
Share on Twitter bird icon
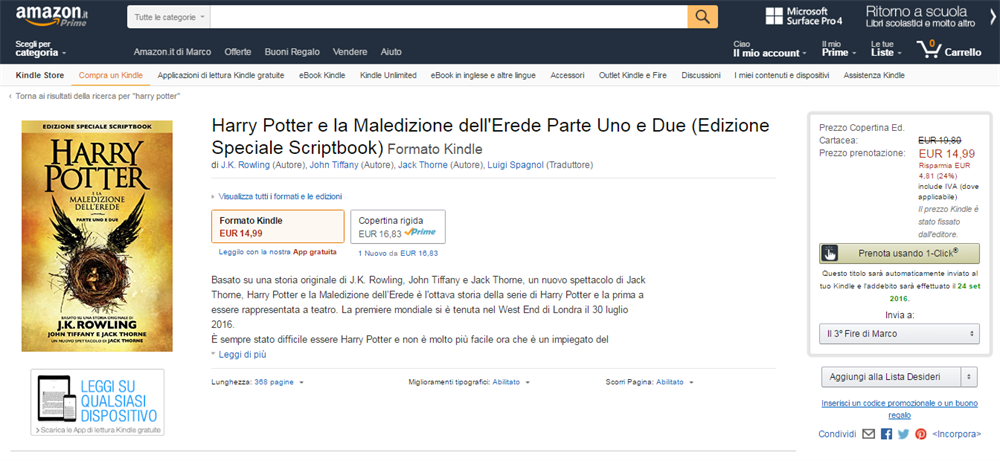point(903,434)
